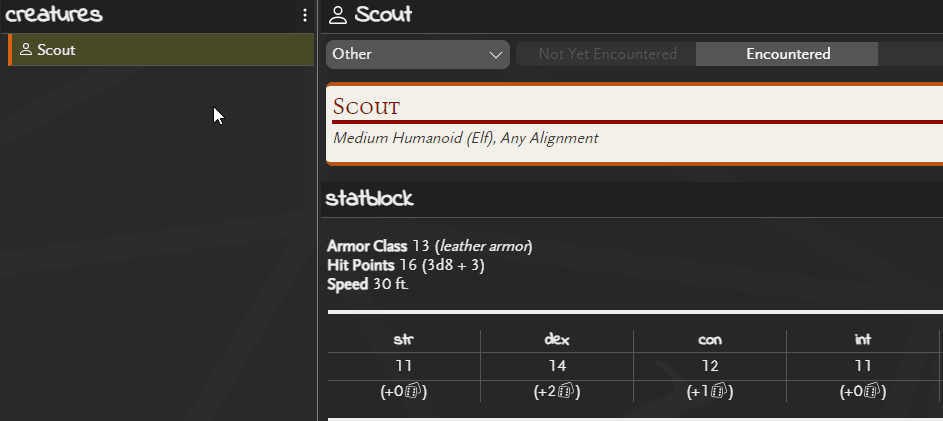Click the Scout name heading in card
The height and width of the screenshot is (421, 943).
tap(367, 106)
